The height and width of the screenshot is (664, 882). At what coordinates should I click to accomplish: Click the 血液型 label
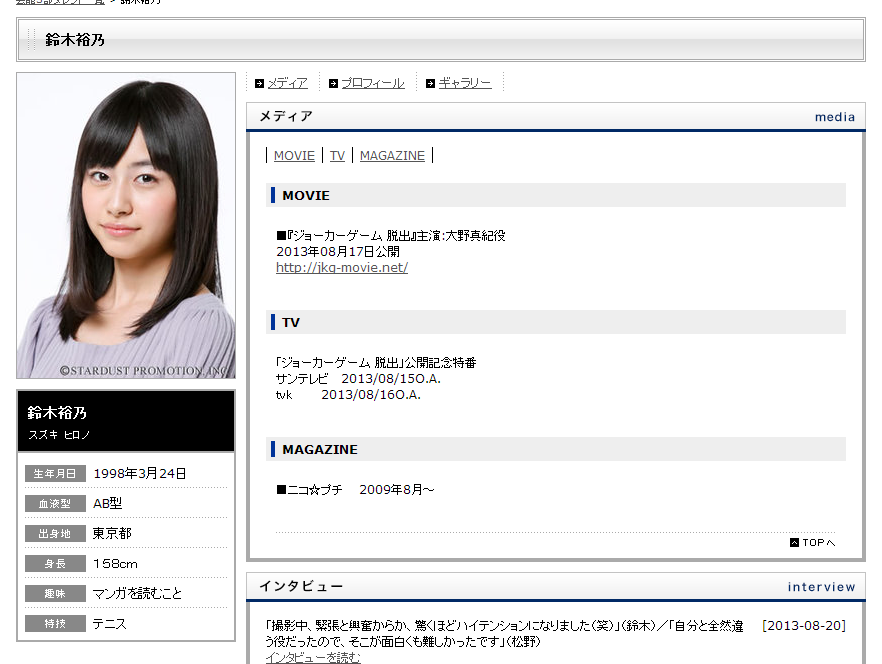(55, 504)
